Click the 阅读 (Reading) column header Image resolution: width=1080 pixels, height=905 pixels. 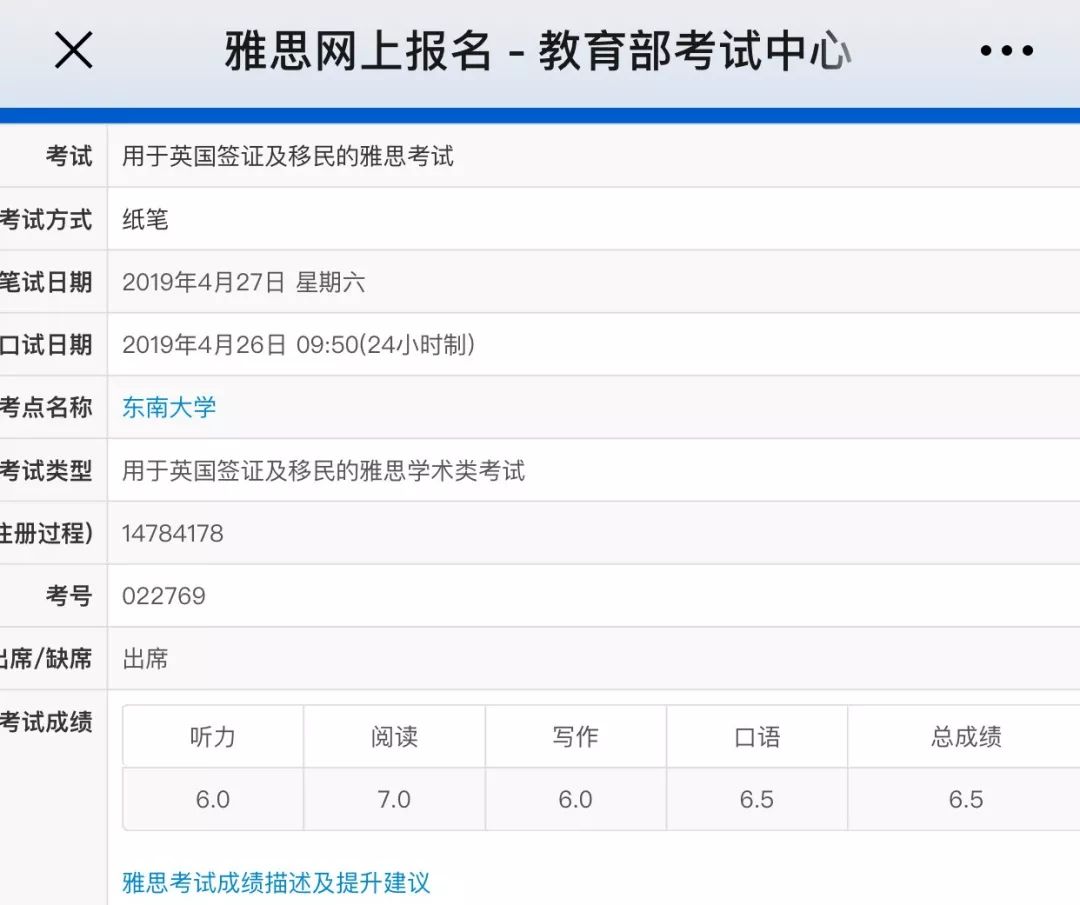[x=394, y=737]
